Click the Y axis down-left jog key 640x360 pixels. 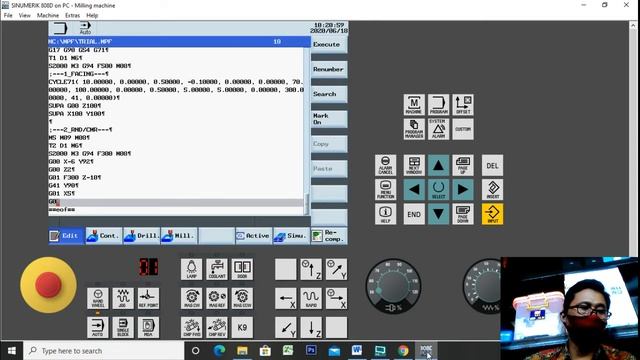(x=286, y=327)
